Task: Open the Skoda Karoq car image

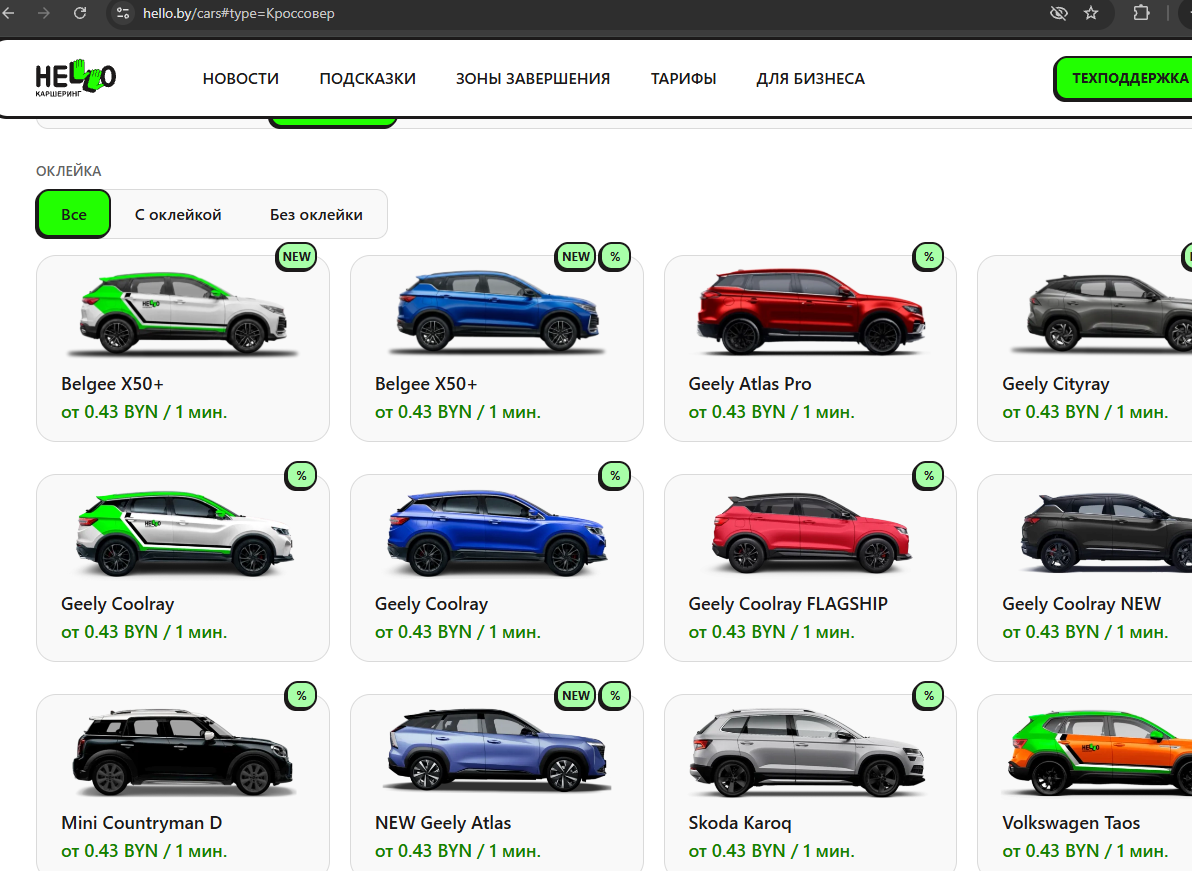Action: [x=808, y=753]
